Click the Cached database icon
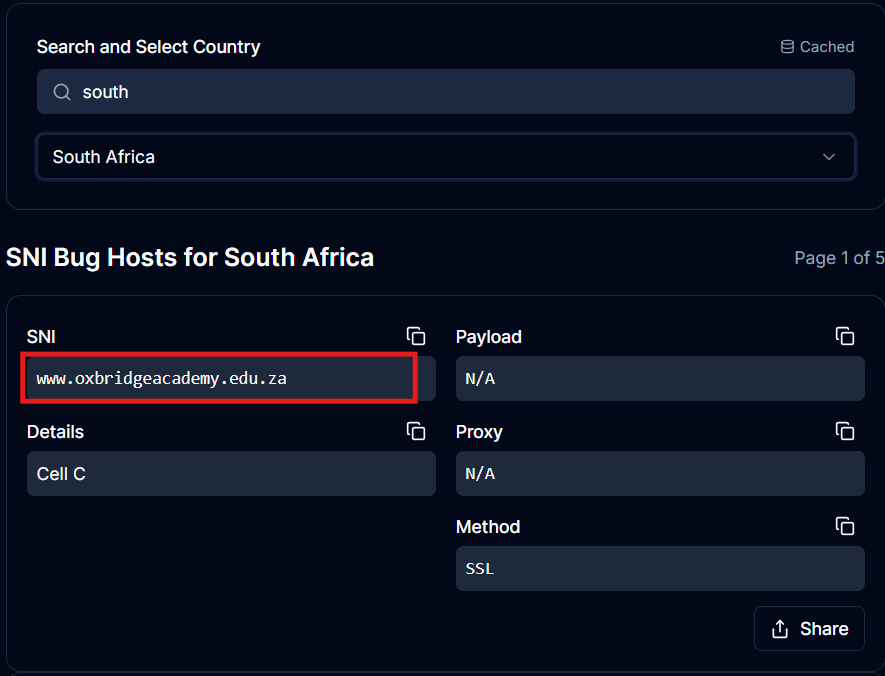The width and height of the screenshot is (885, 676). [787, 47]
